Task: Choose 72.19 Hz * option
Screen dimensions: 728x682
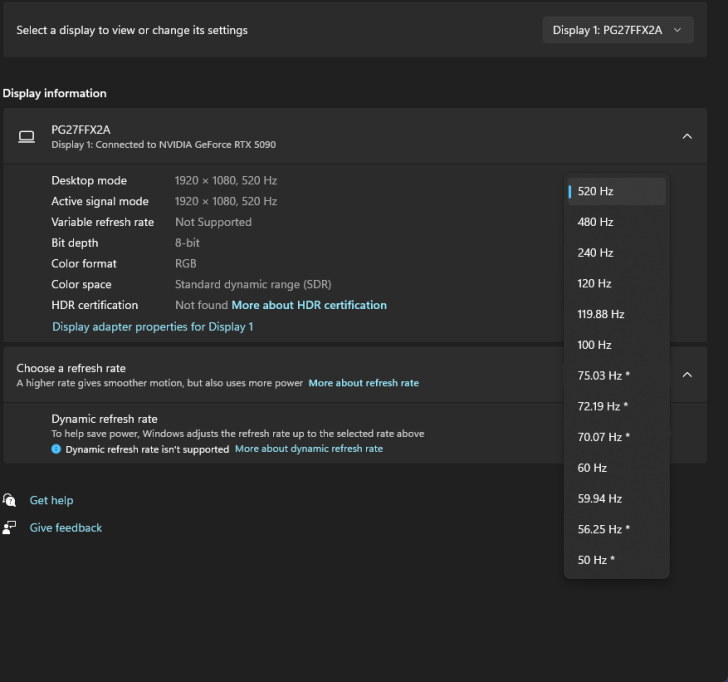Action: [617, 406]
